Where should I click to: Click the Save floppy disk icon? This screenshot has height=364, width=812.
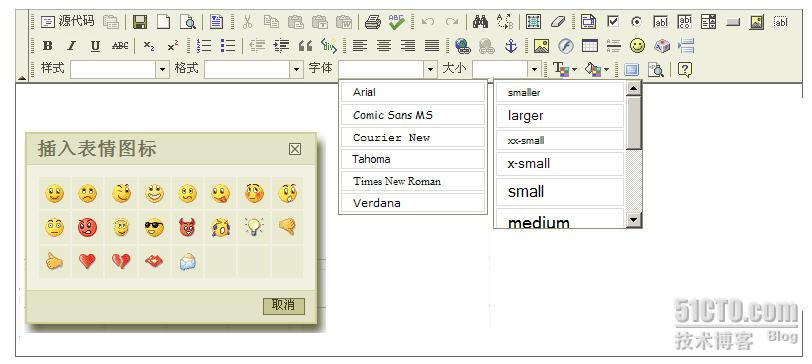click(140, 22)
